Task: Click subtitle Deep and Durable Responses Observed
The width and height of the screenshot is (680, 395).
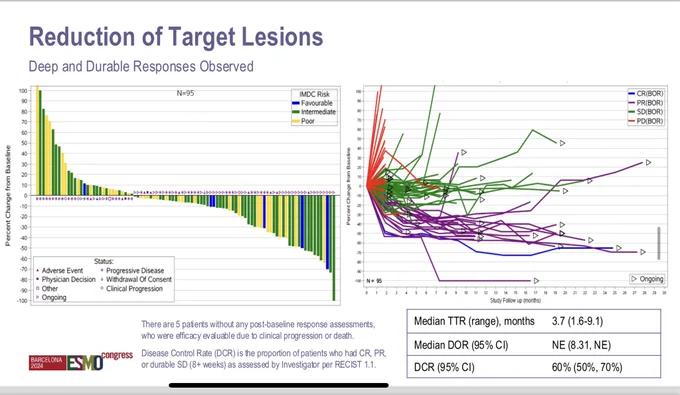Action: coord(141,66)
